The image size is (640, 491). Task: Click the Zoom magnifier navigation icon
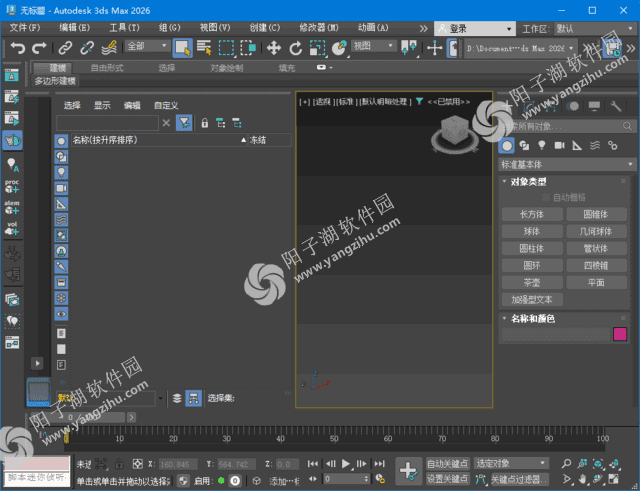pos(566,464)
